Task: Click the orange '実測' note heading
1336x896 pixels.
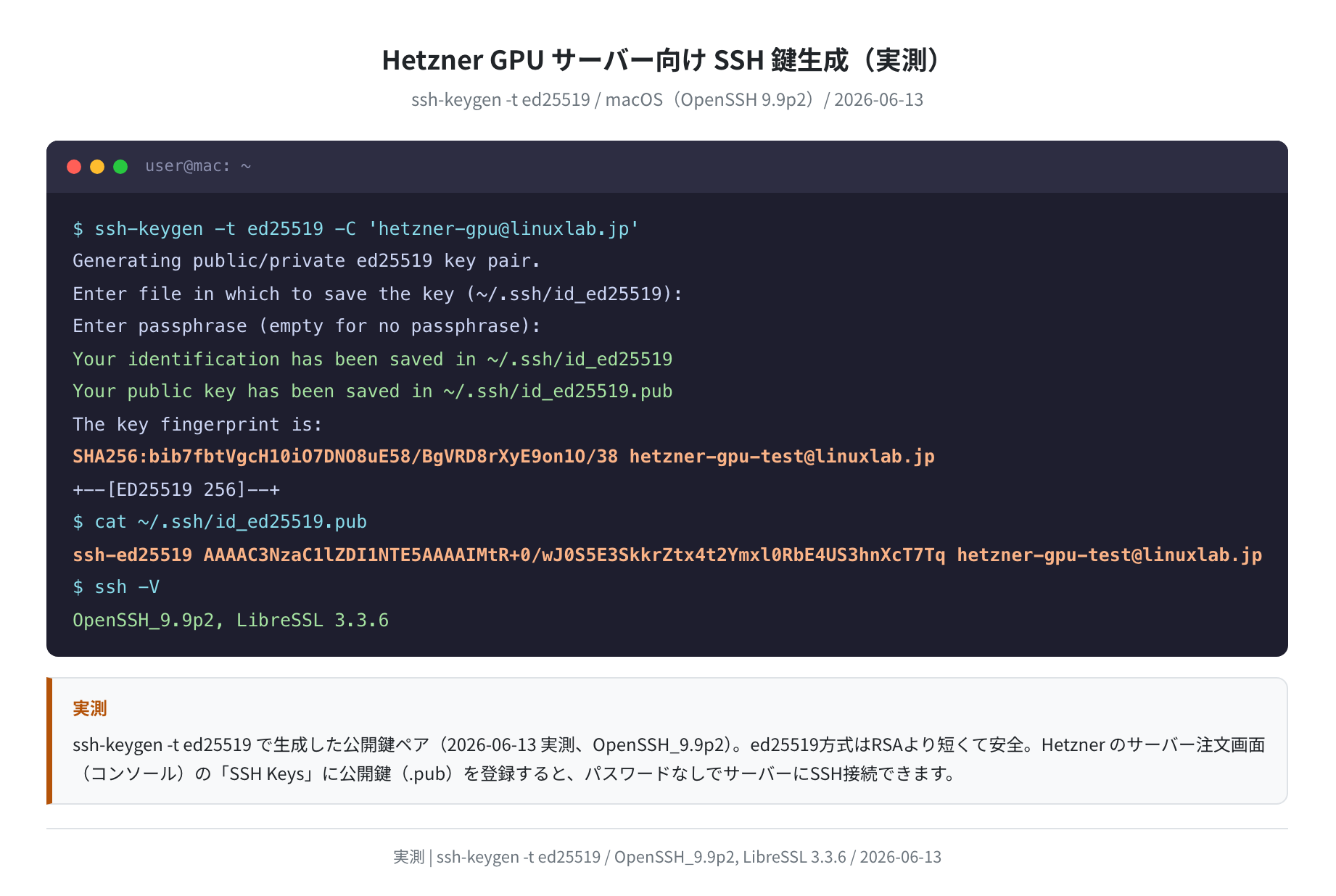Action: click(x=90, y=708)
